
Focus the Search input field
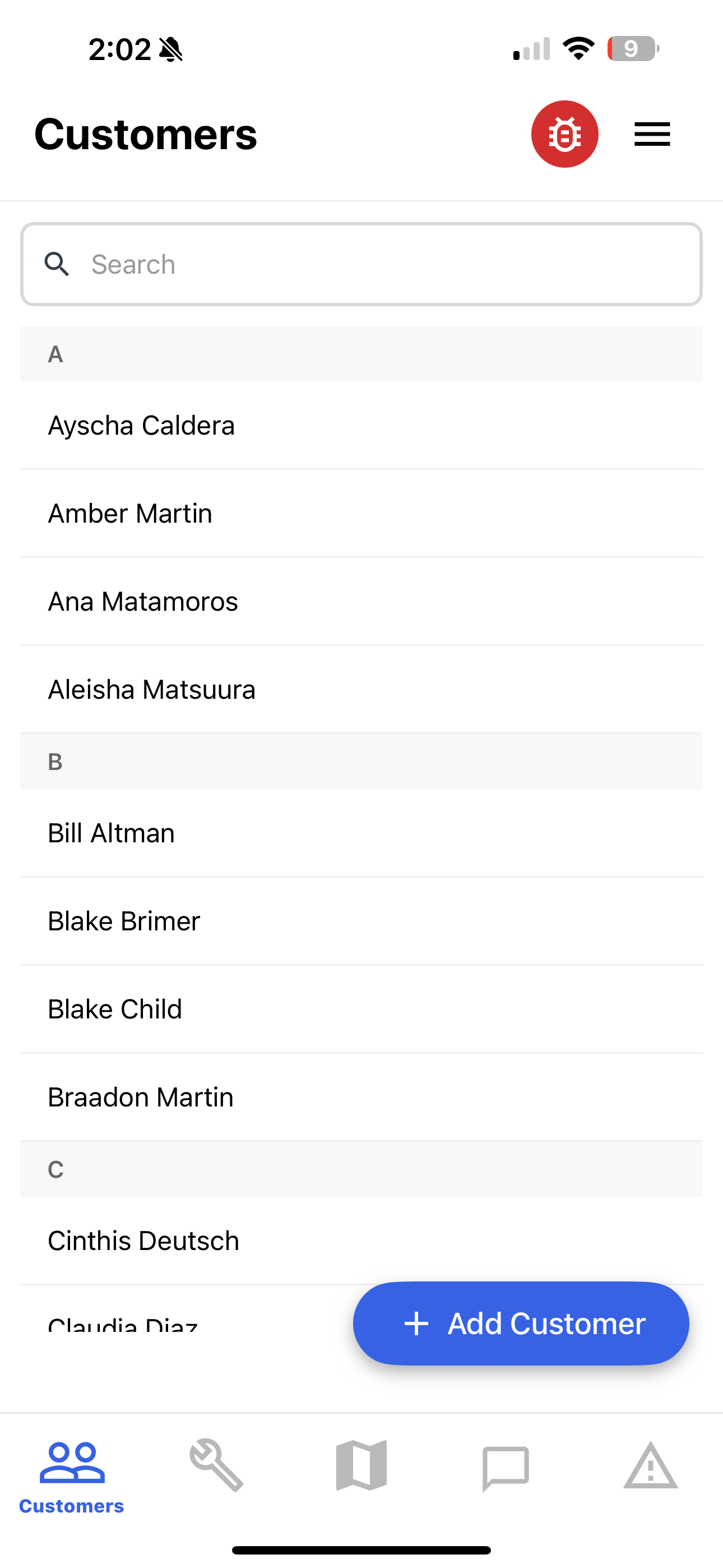click(x=390, y=264)
